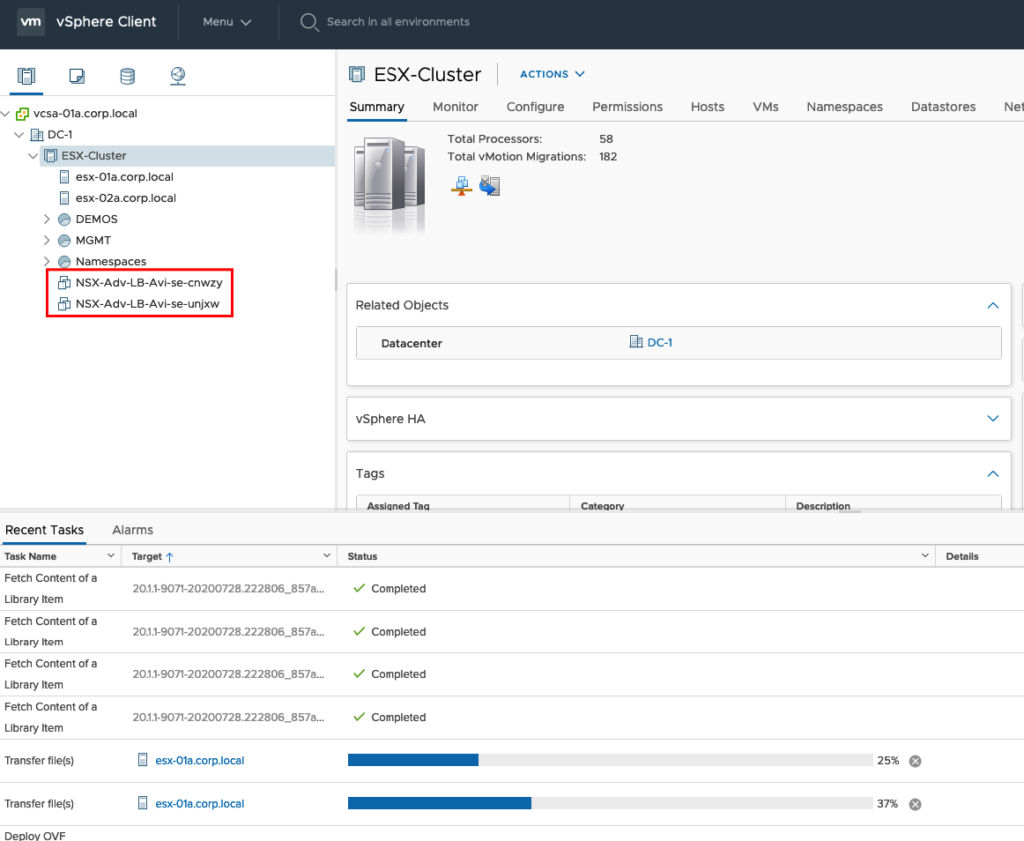This screenshot has height=841, width=1024.
Task: Collapse the Related Objects panel
Action: tap(992, 305)
